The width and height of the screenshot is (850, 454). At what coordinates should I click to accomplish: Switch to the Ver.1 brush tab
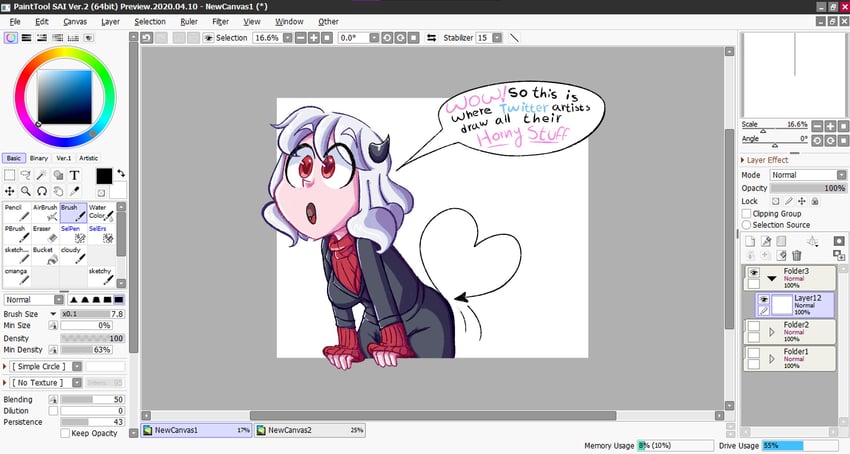(x=63, y=158)
